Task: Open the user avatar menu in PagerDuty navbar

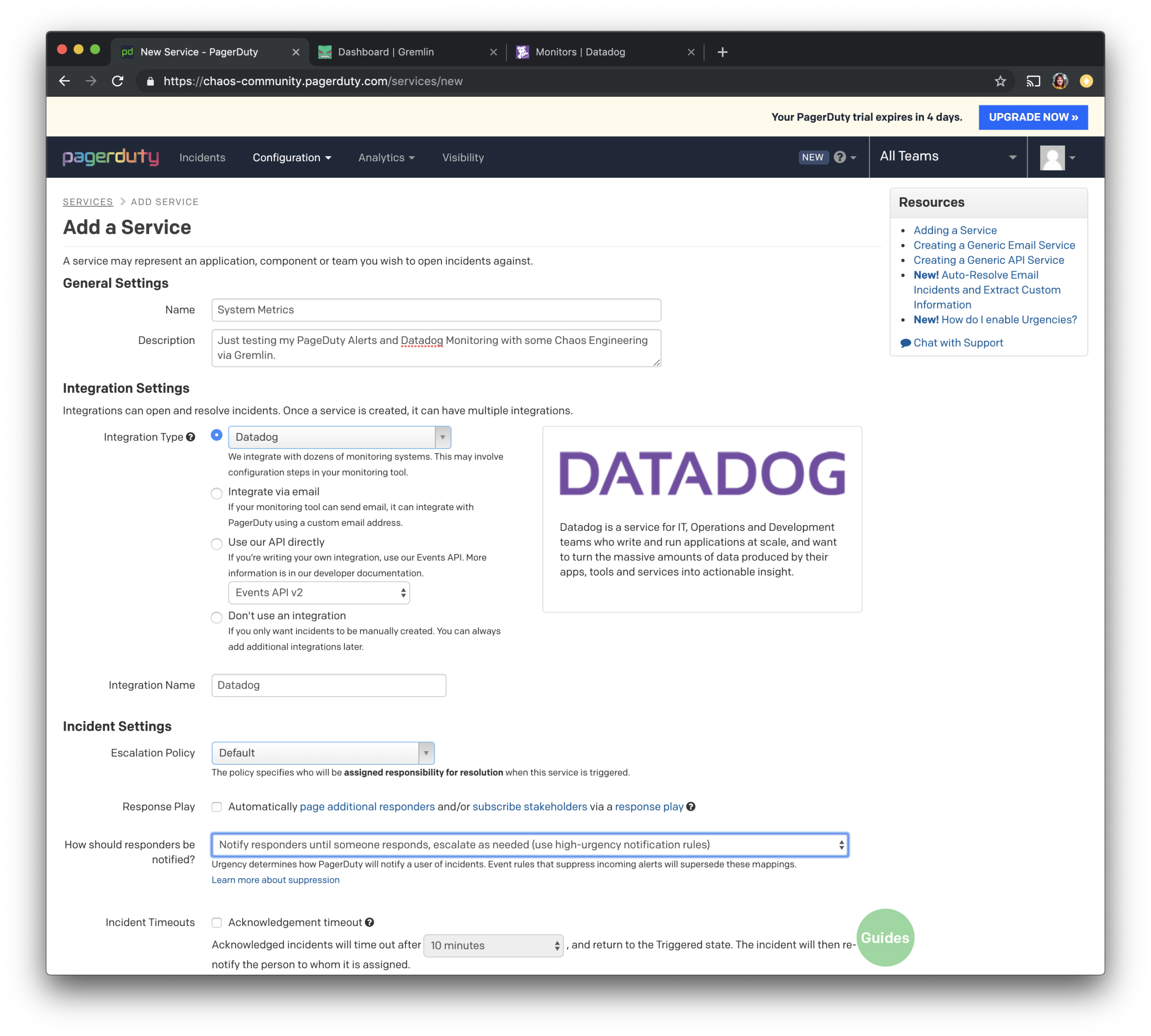Action: tap(1057, 157)
